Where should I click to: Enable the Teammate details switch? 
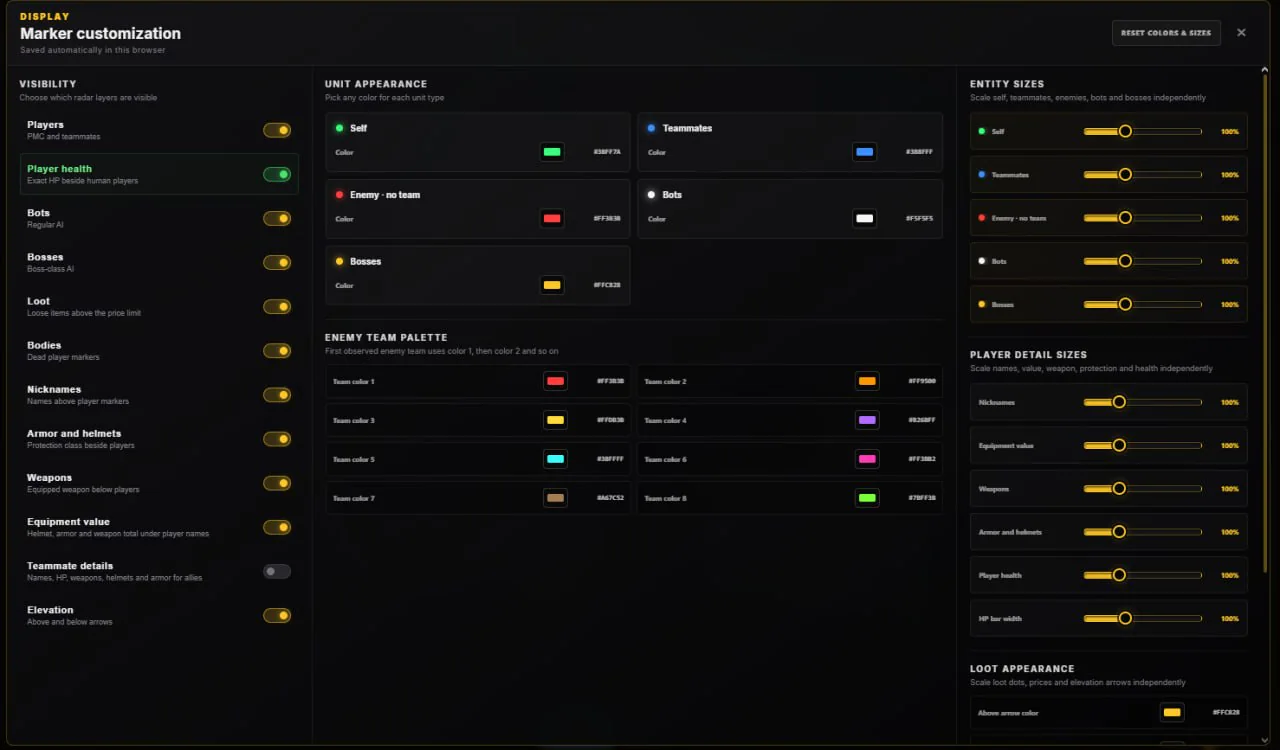coord(277,571)
